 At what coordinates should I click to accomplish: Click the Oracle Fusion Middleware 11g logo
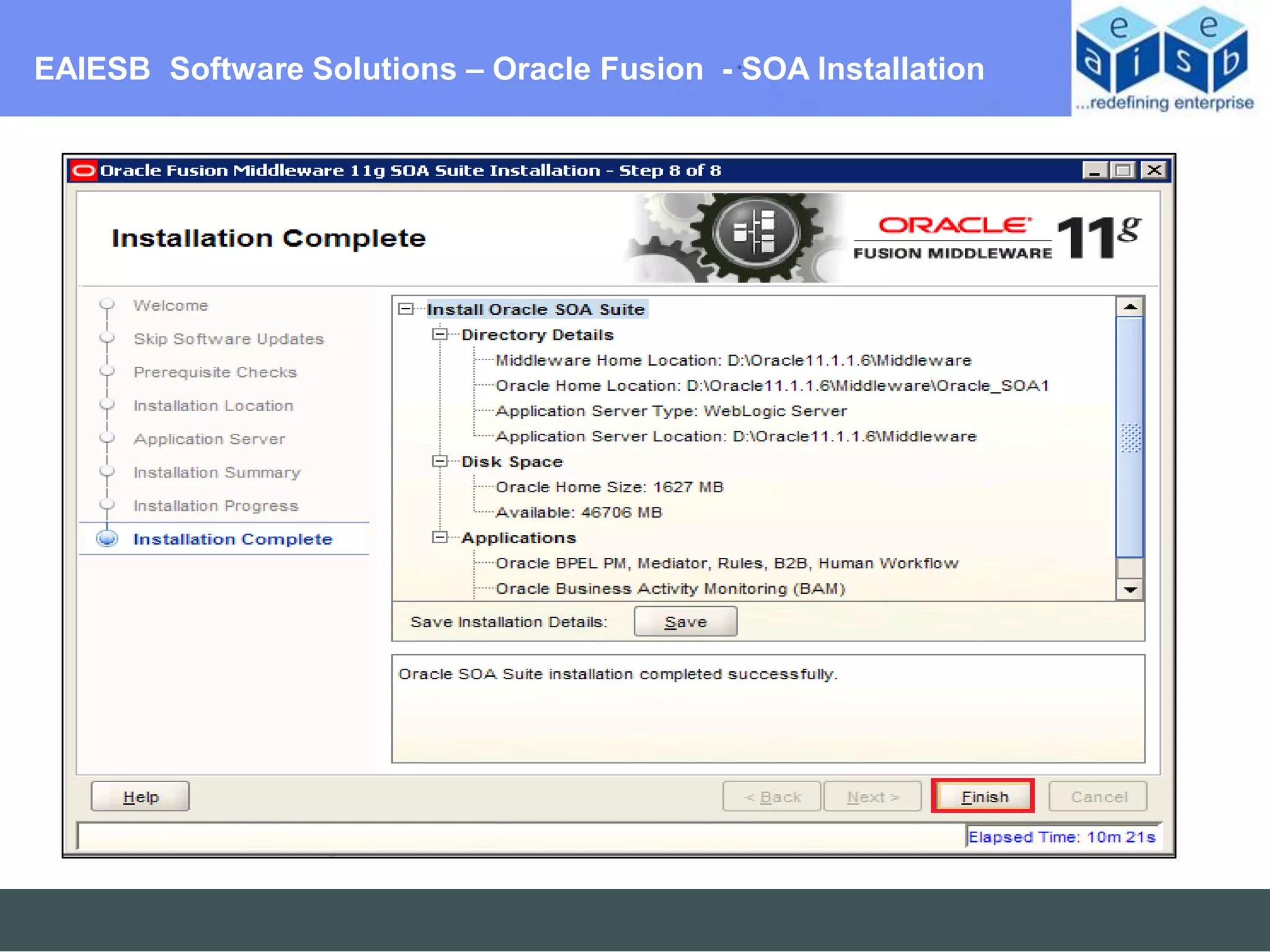click(x=997, y=237)
